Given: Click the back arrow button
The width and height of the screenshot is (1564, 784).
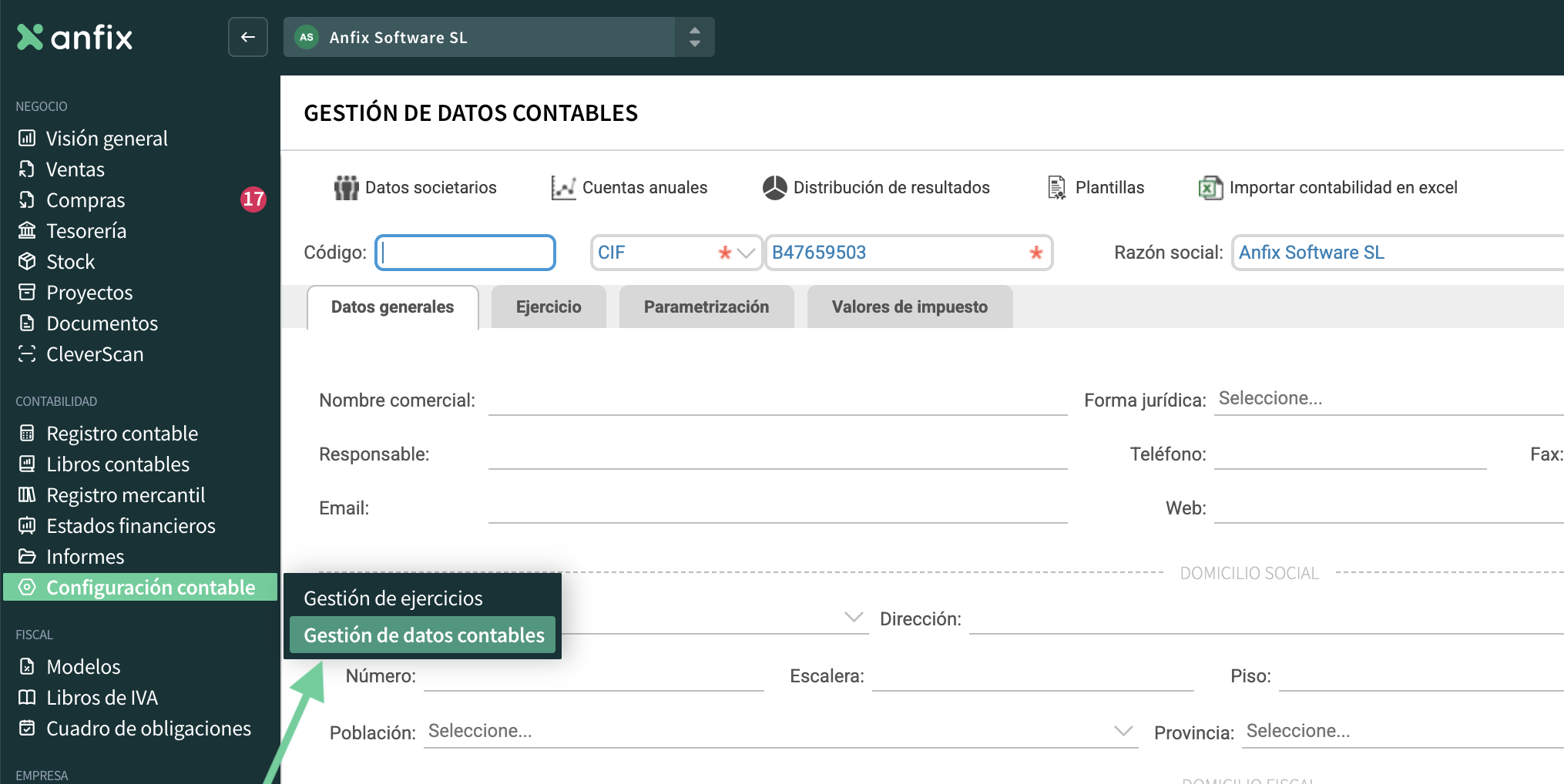Looking at the screenshot, I should pos(248,37).
